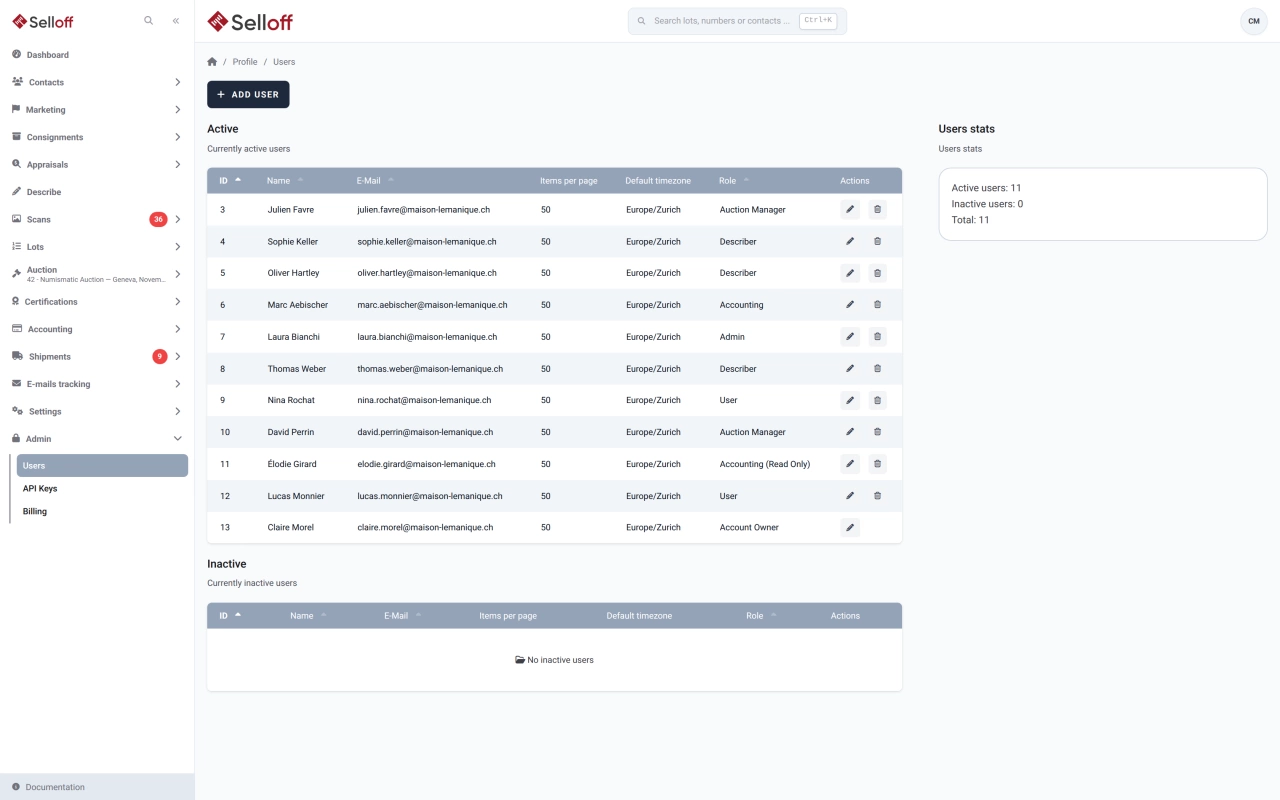The height and width of the screenshot is (800, 1280).
Task: Click the global search field
Action: [737, 21]
